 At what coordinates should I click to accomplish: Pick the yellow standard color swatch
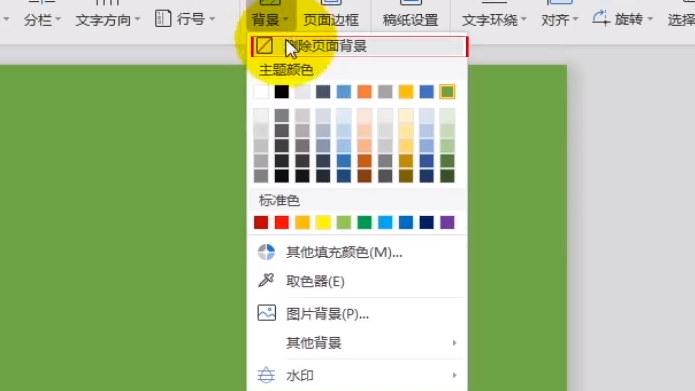pos(323,222)
